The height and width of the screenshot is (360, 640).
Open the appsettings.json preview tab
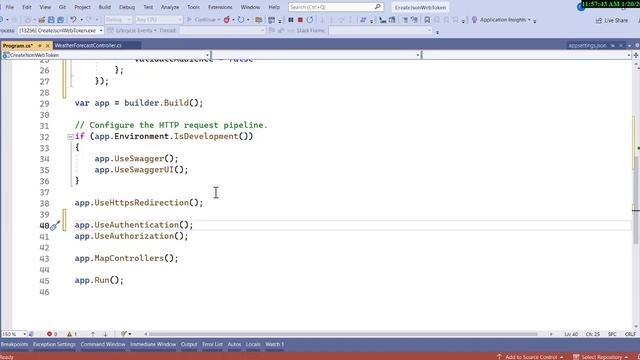587,46
